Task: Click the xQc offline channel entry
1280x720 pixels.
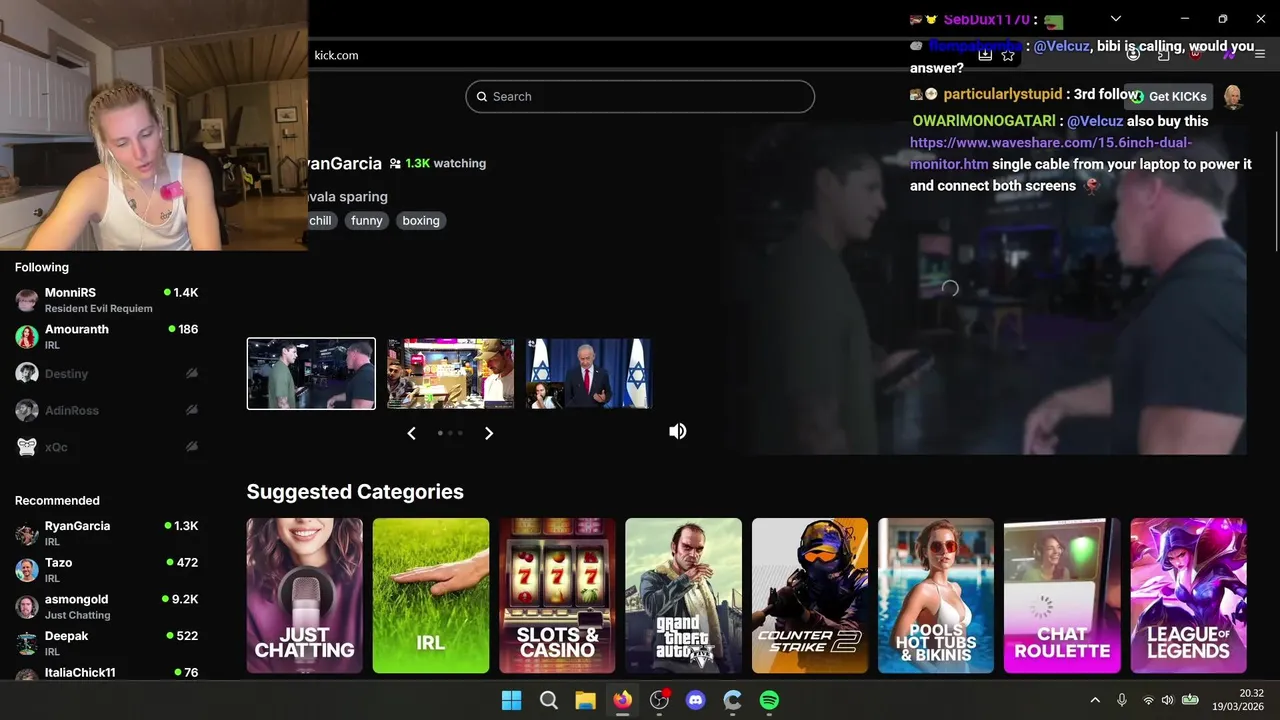Action: [x=107, y=447]
